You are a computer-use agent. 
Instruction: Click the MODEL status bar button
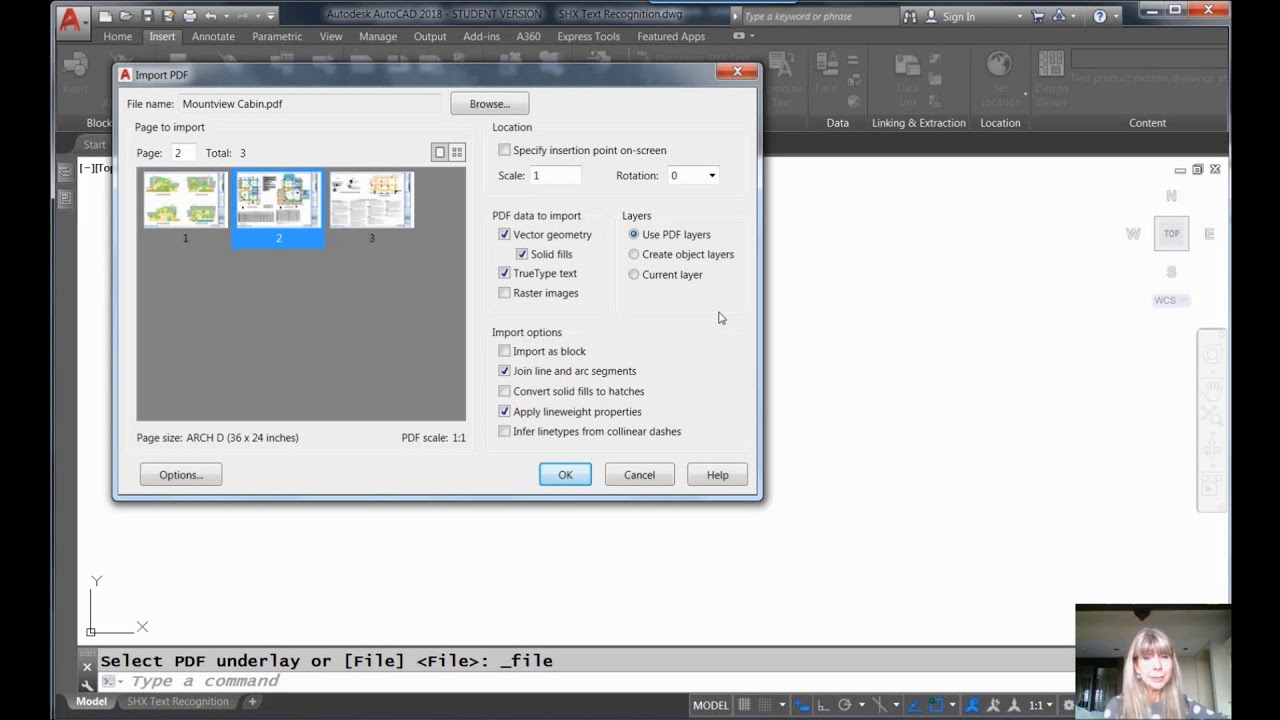point(711,705)
